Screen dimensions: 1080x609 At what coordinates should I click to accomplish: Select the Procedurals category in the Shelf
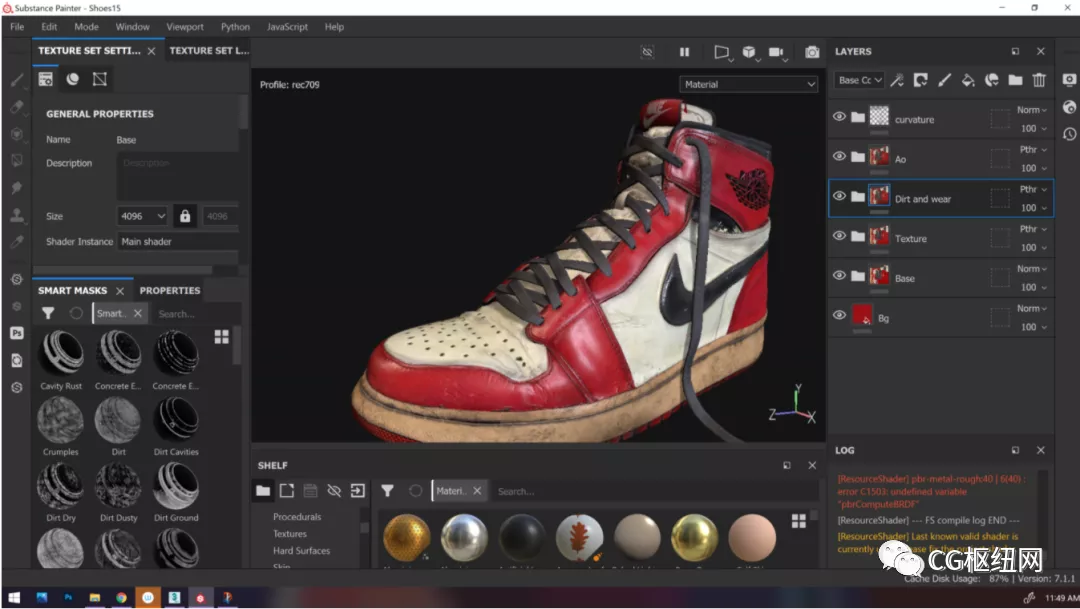coord(297,517)
